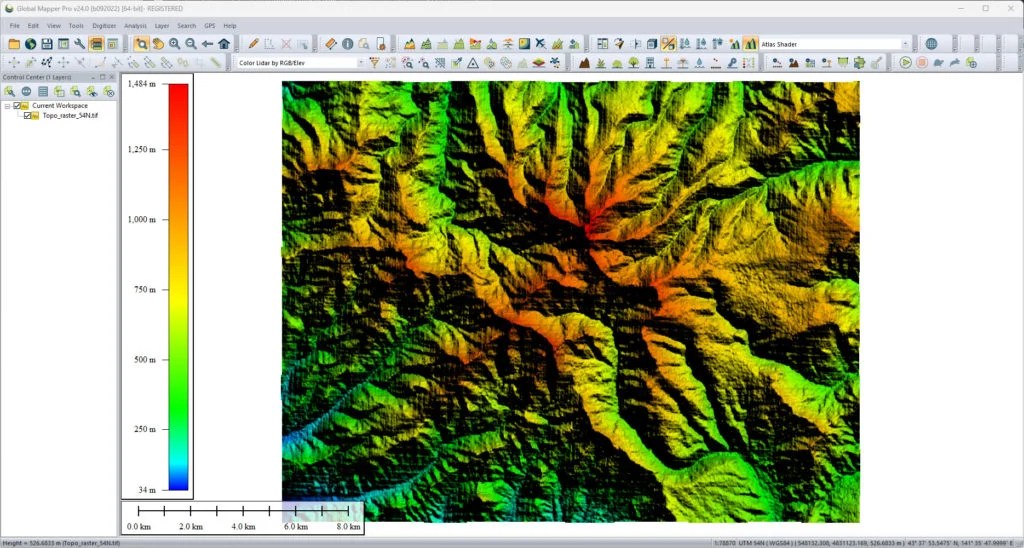Click the building classification icon
Image resolution: width=1024 pixels, height=548 pixels.
point(650,63)
